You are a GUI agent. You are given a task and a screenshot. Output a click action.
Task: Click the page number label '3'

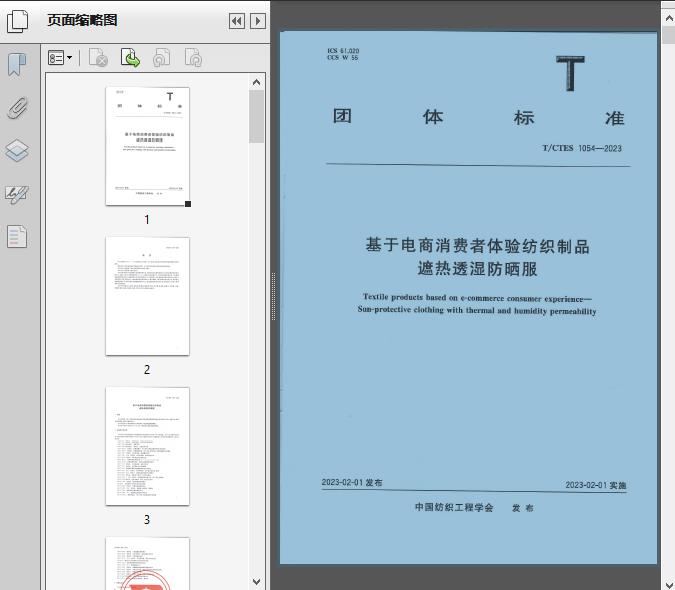(x=147, y=520)
